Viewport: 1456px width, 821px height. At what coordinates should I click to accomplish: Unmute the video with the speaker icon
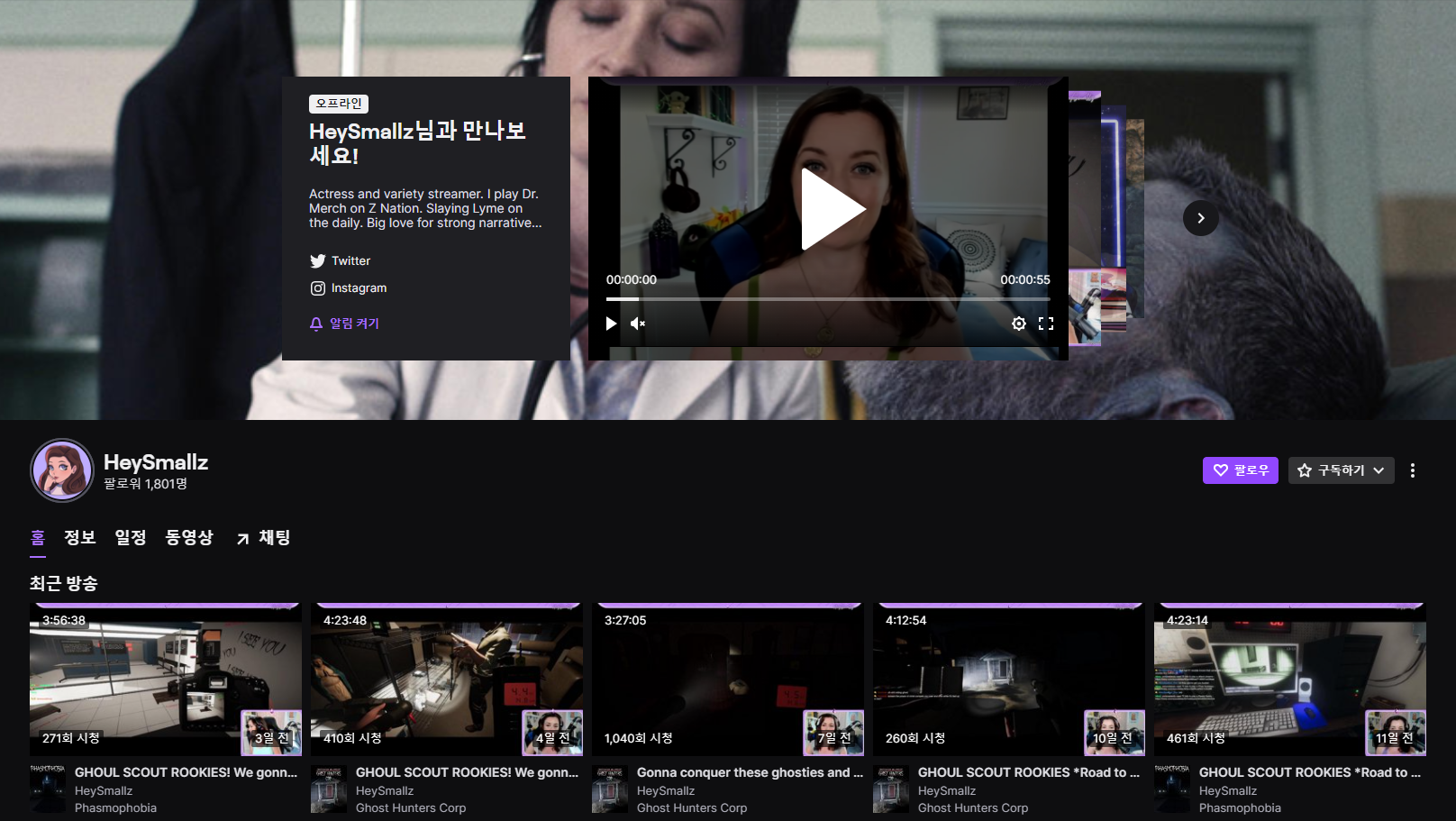[638, 324]
